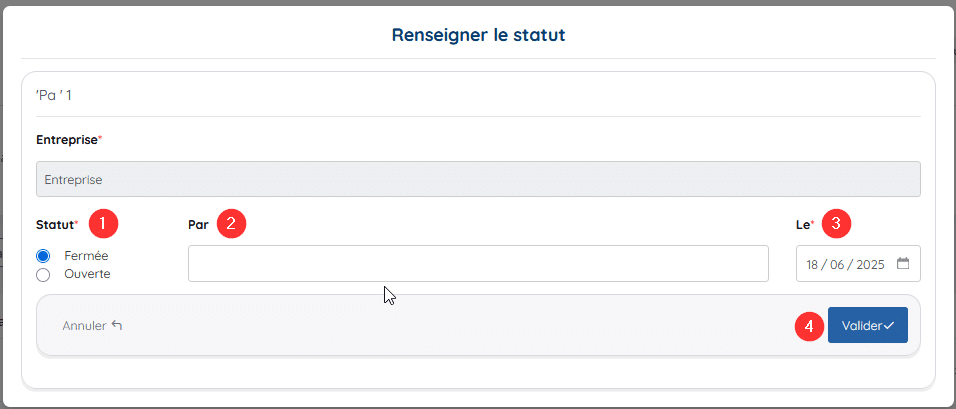Click the return arrow icon beside Annuler
956x409 pixels.
(x=116, y=325)
